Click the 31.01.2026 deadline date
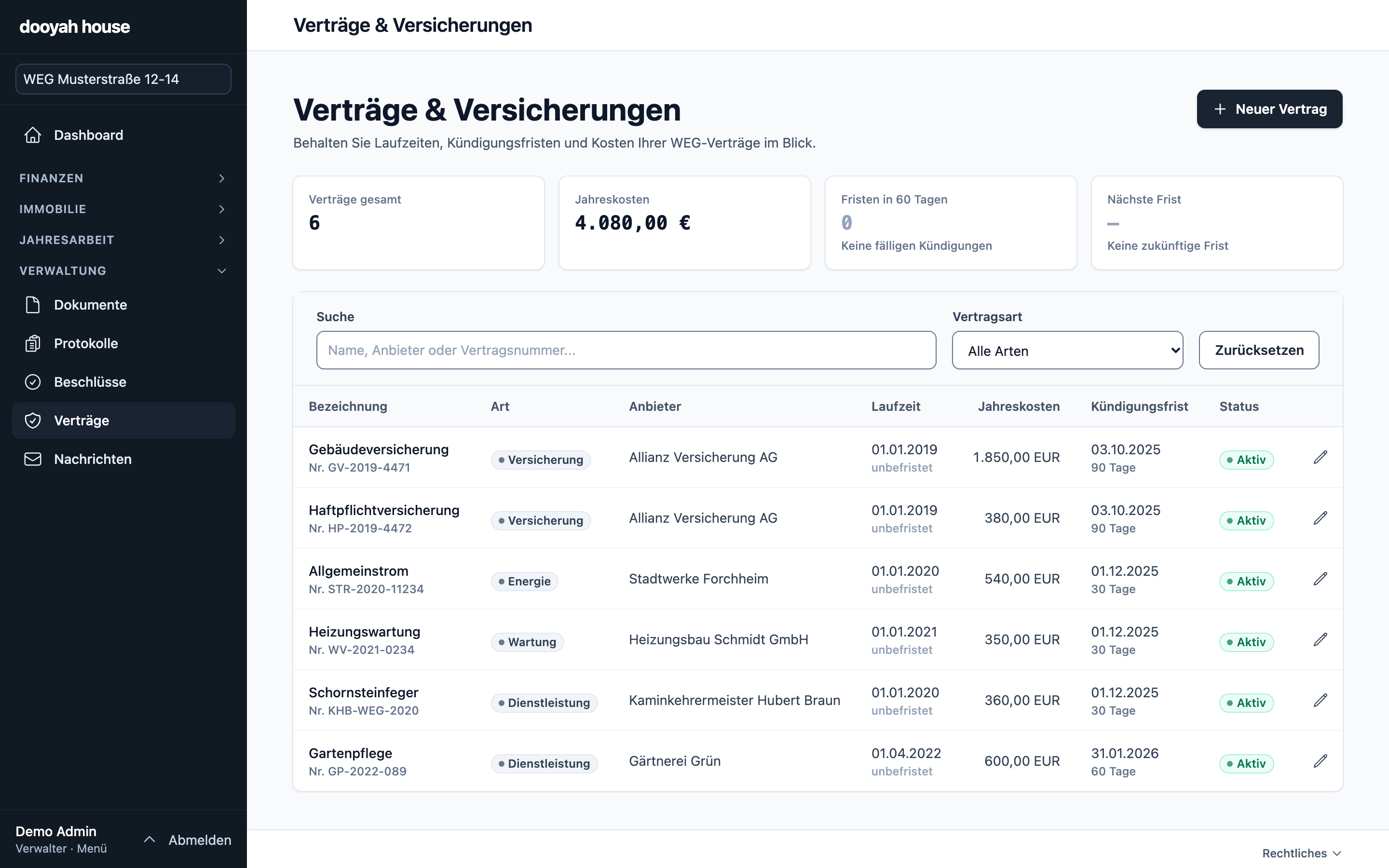Image resolution: width=1389 pixels, height=868 pixels. click(x=1124, y=753)
